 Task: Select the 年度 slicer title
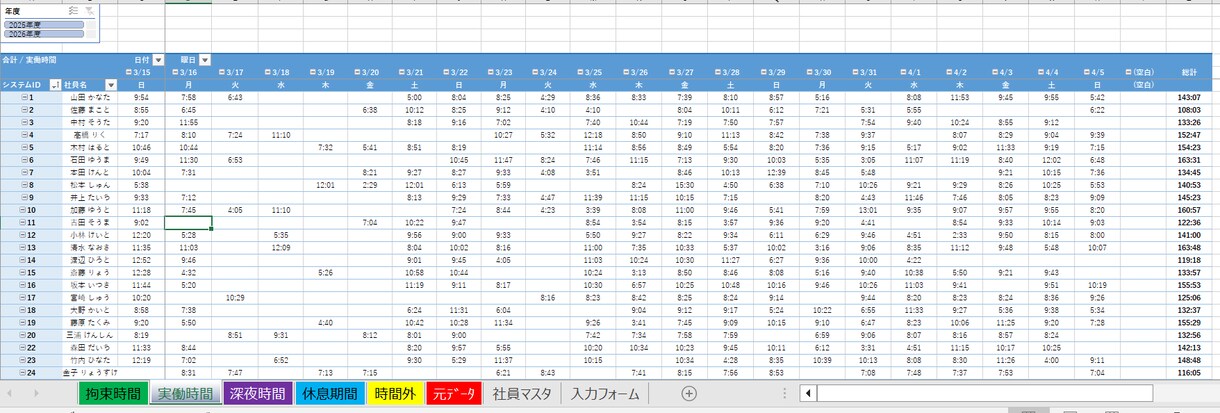12,10
